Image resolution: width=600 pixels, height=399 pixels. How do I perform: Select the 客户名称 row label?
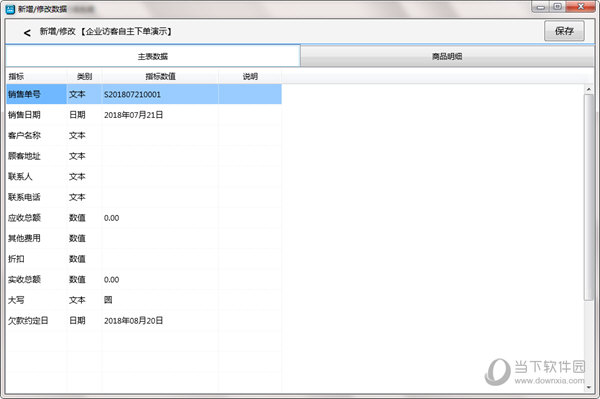24,135
